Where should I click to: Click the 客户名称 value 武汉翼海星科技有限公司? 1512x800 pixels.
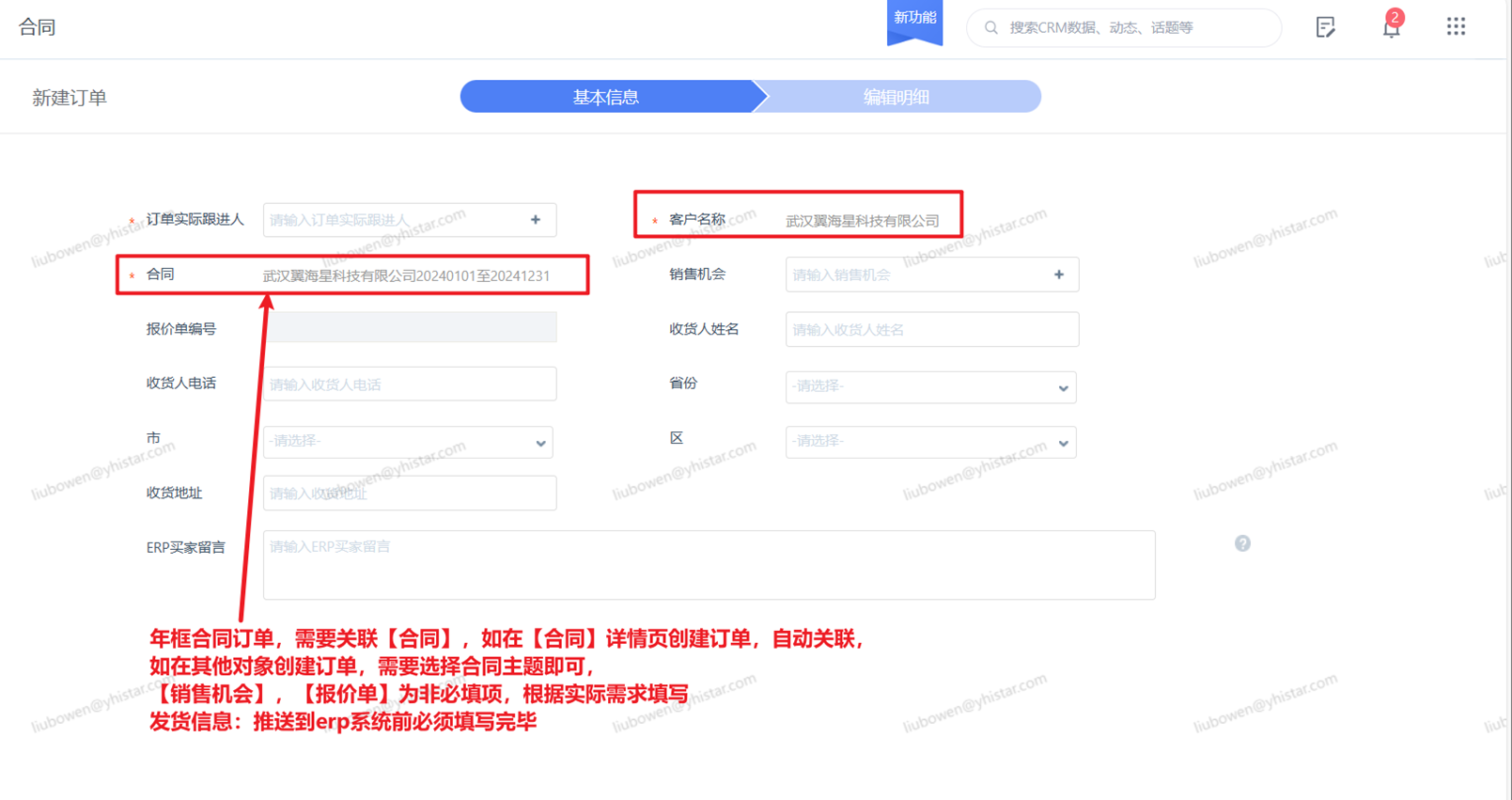863,221
